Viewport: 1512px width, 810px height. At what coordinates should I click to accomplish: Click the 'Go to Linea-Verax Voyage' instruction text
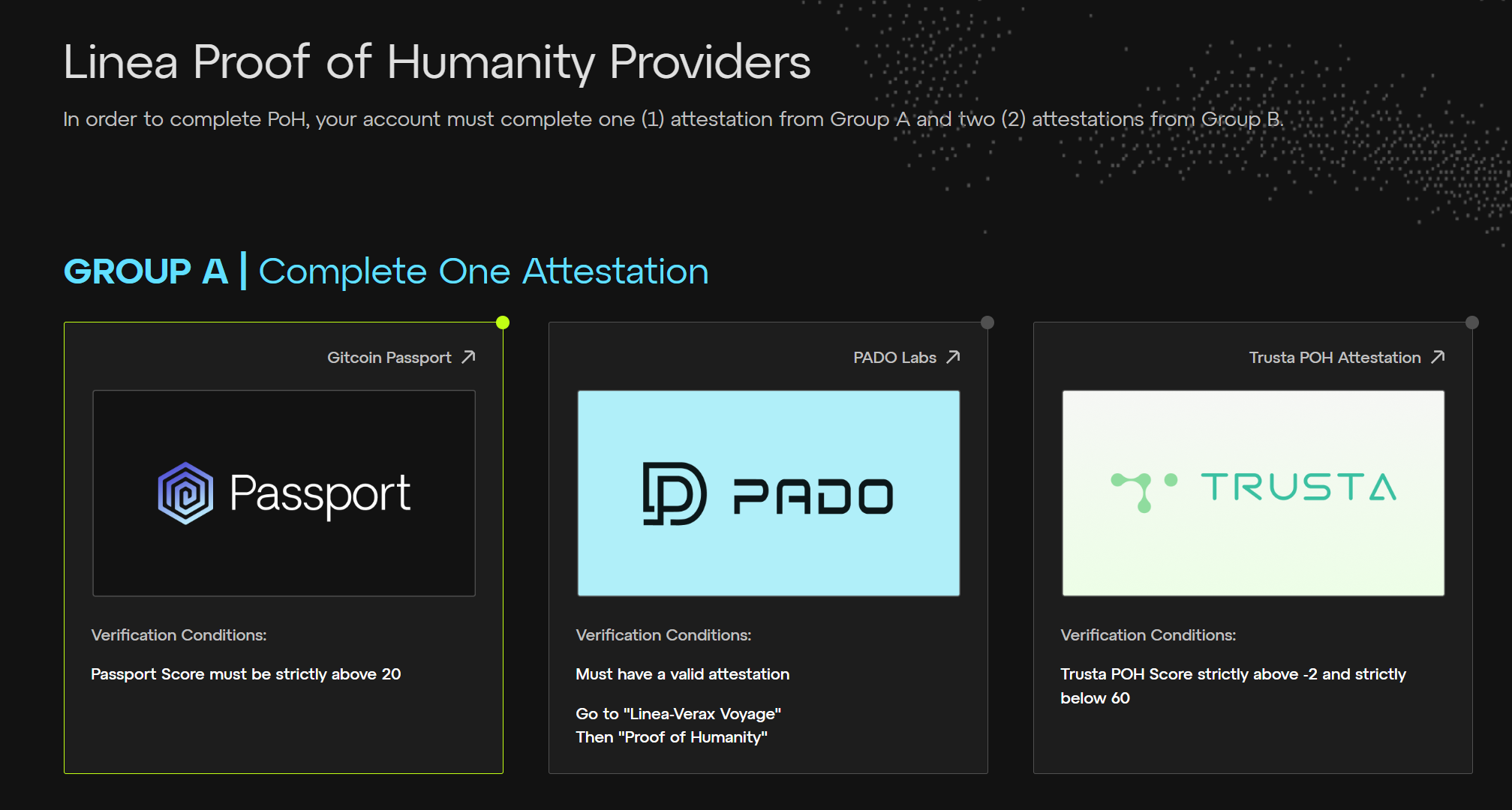point(678,714)
